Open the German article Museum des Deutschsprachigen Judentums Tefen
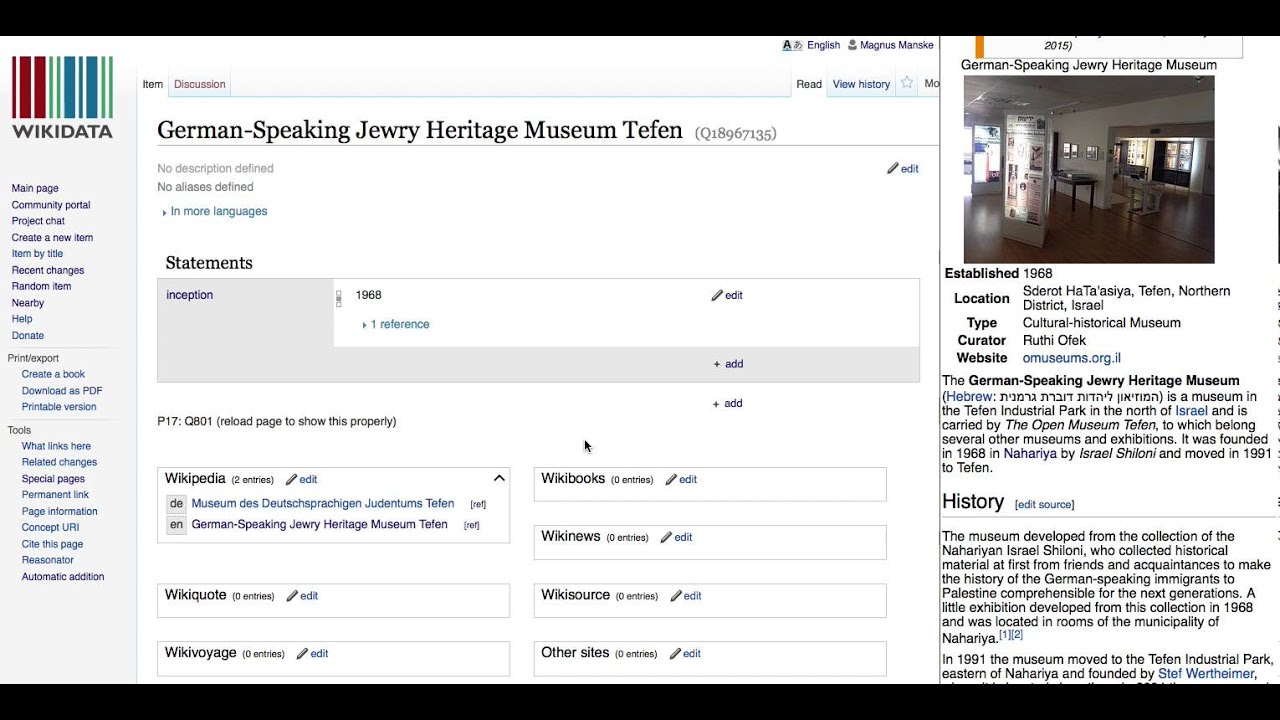Image resolution: width=1280 pixels, height=720 pixels. pyautogui.click(x=323, y=504)
